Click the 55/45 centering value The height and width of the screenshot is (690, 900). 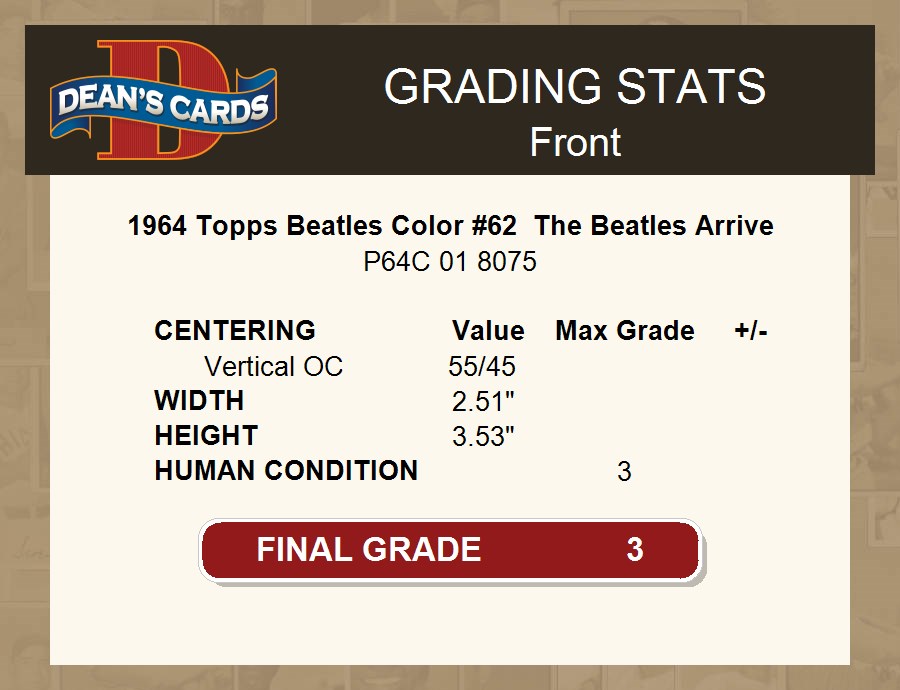pyautogui.click(x=482, y=367)
